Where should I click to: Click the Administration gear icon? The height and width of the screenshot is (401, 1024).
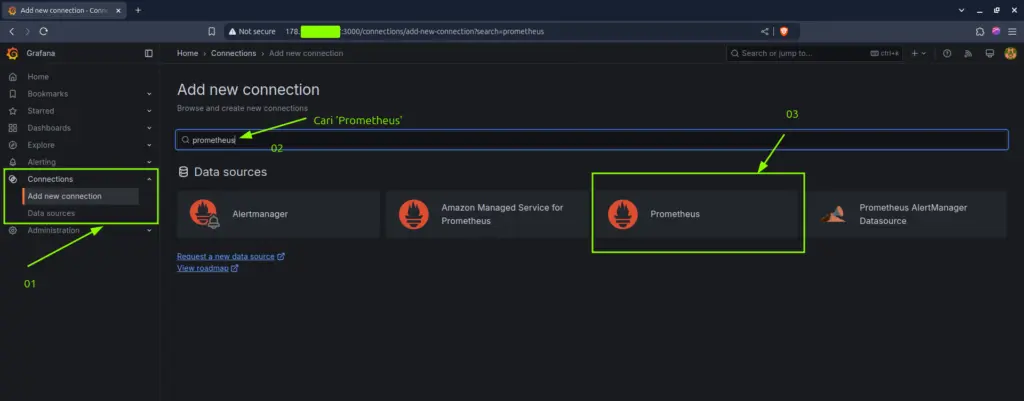12,231
